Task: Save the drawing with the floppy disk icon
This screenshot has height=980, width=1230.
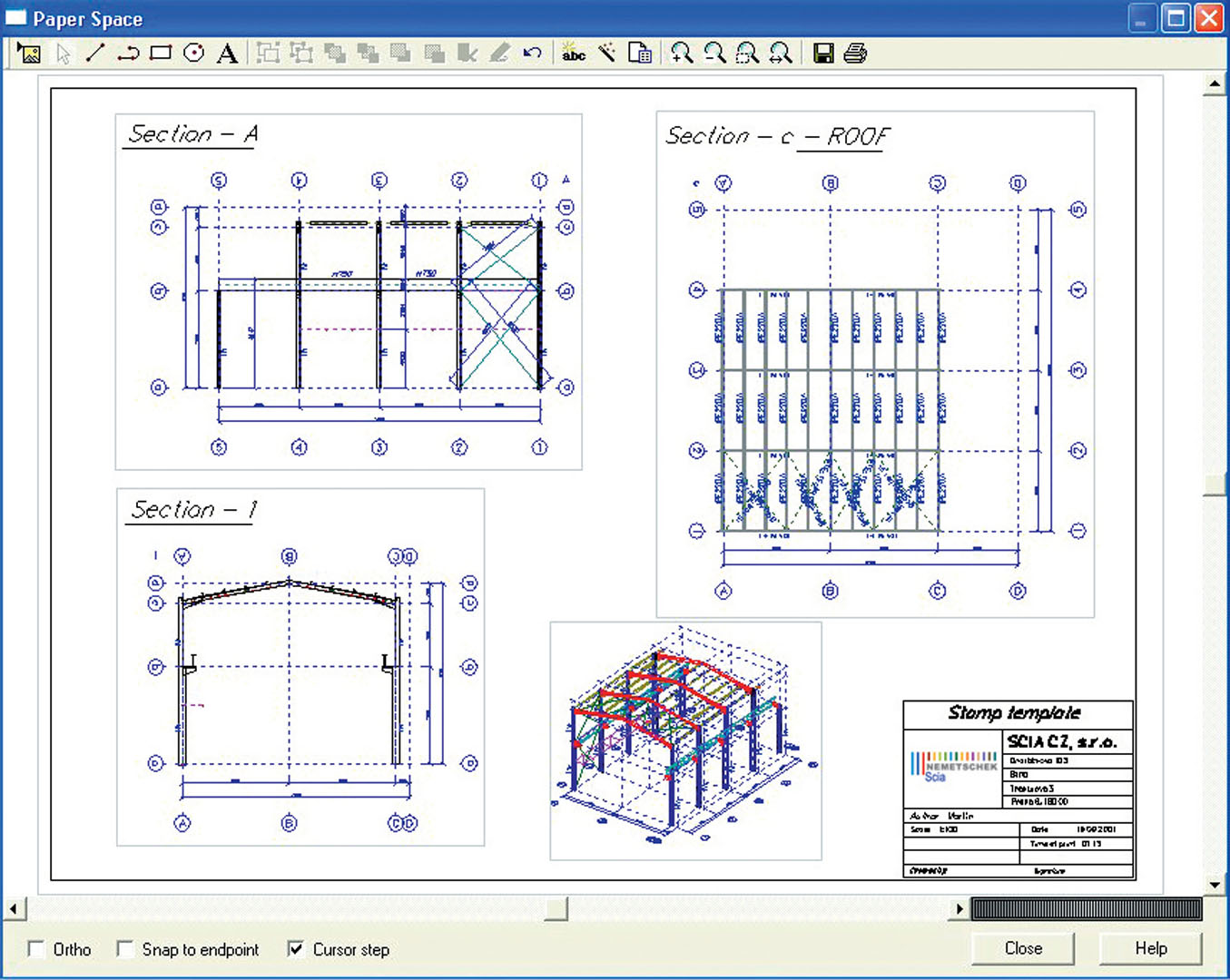Action: click(x=823, y=54)
